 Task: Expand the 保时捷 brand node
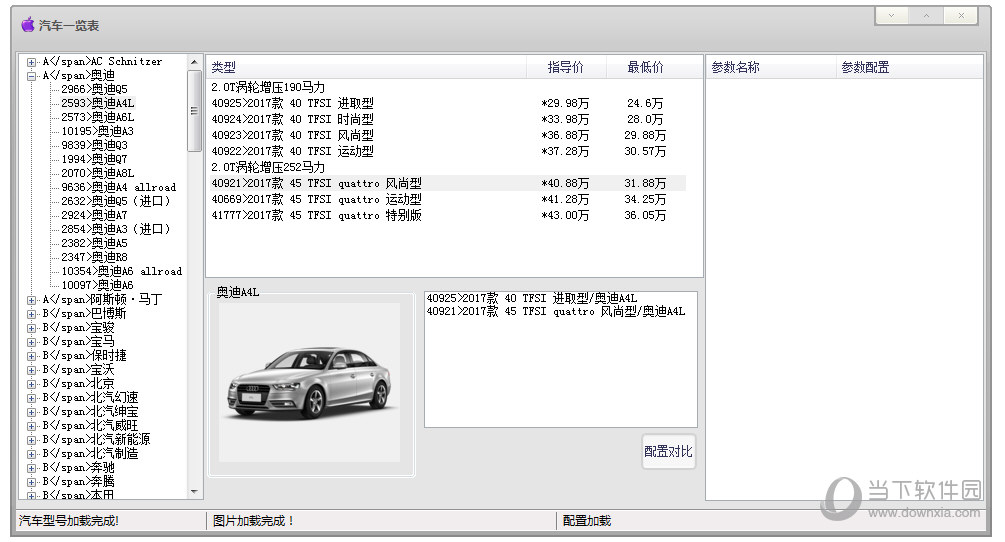pos(31,357)
